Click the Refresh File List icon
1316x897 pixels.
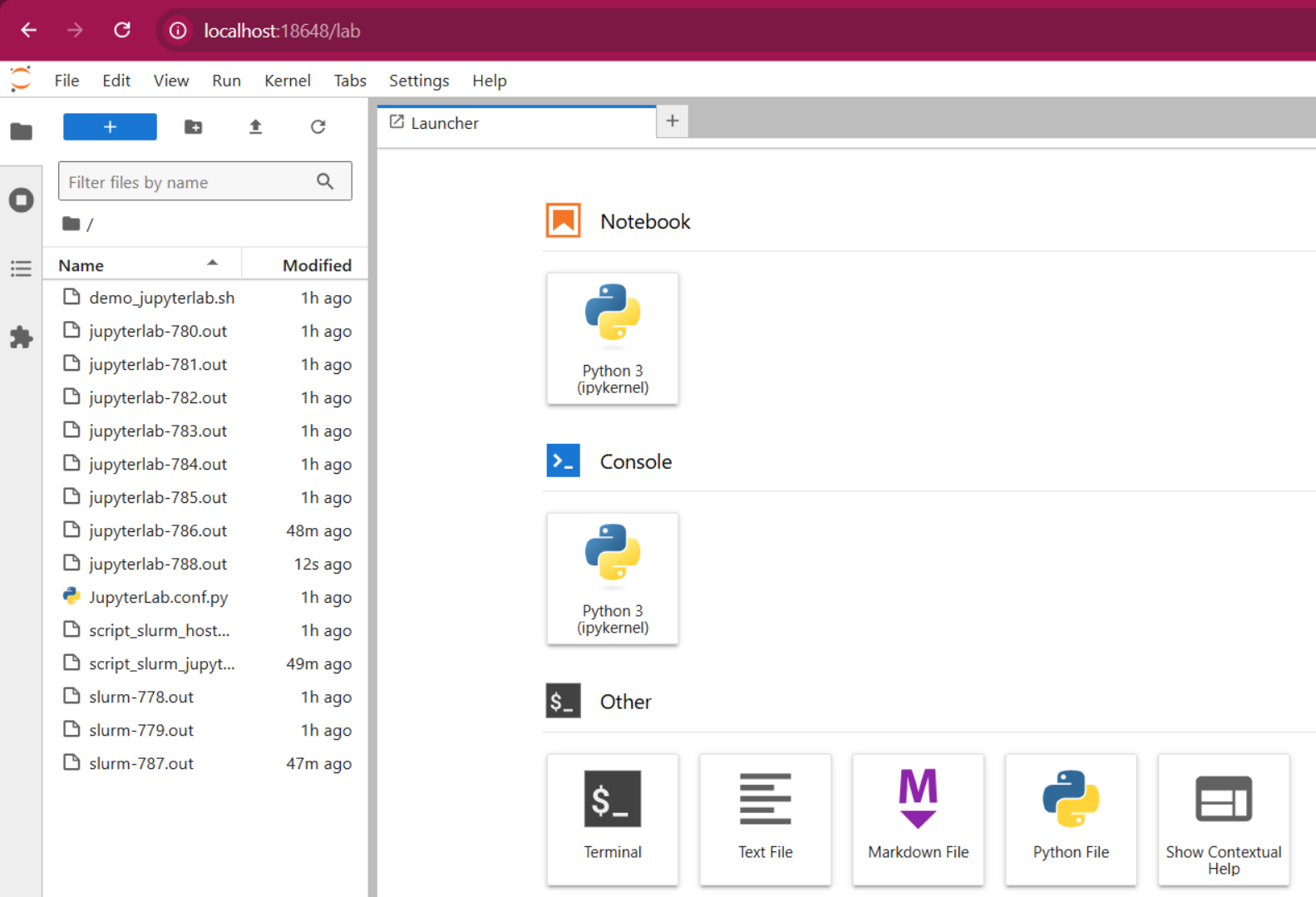pyautogui.click(x=318, y=127)
